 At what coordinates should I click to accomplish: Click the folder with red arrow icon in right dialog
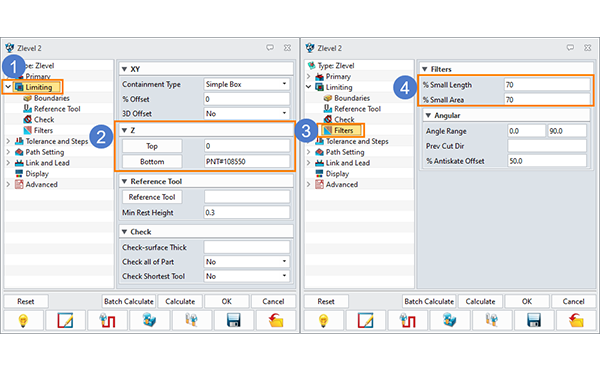click(x=576, y=320)
